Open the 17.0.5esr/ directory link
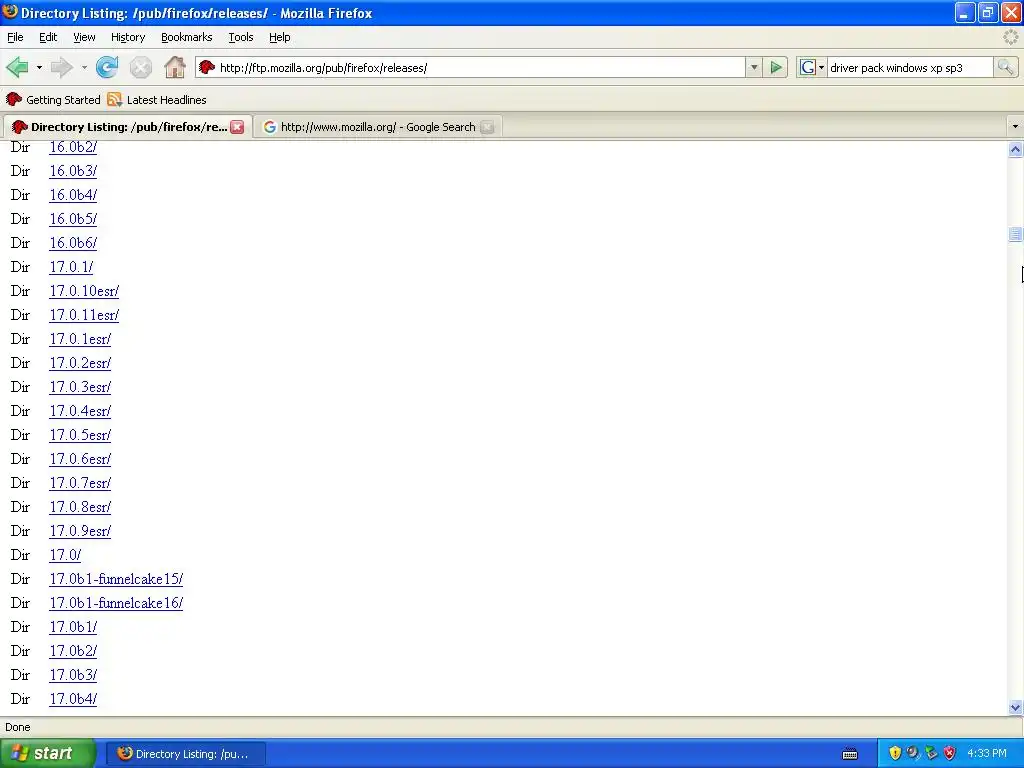The width and height of the screenshot is (1024, 768). click(80, 435)
